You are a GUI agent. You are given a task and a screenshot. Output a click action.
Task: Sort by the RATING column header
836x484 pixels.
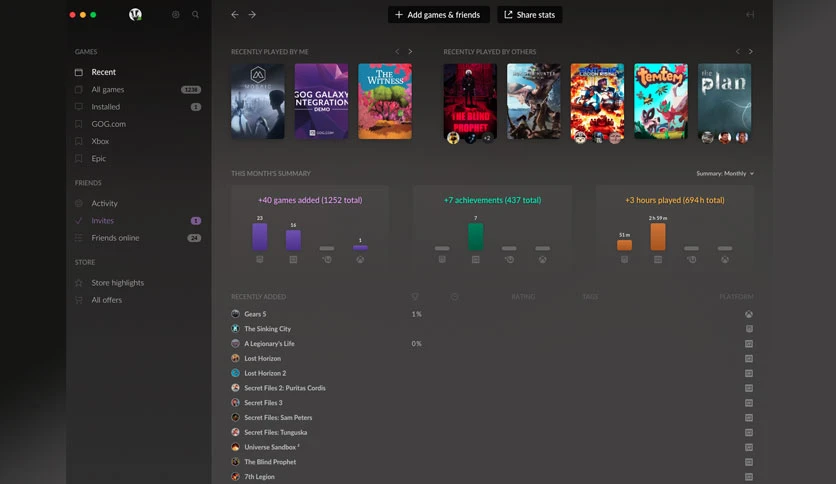coord(523,296)
